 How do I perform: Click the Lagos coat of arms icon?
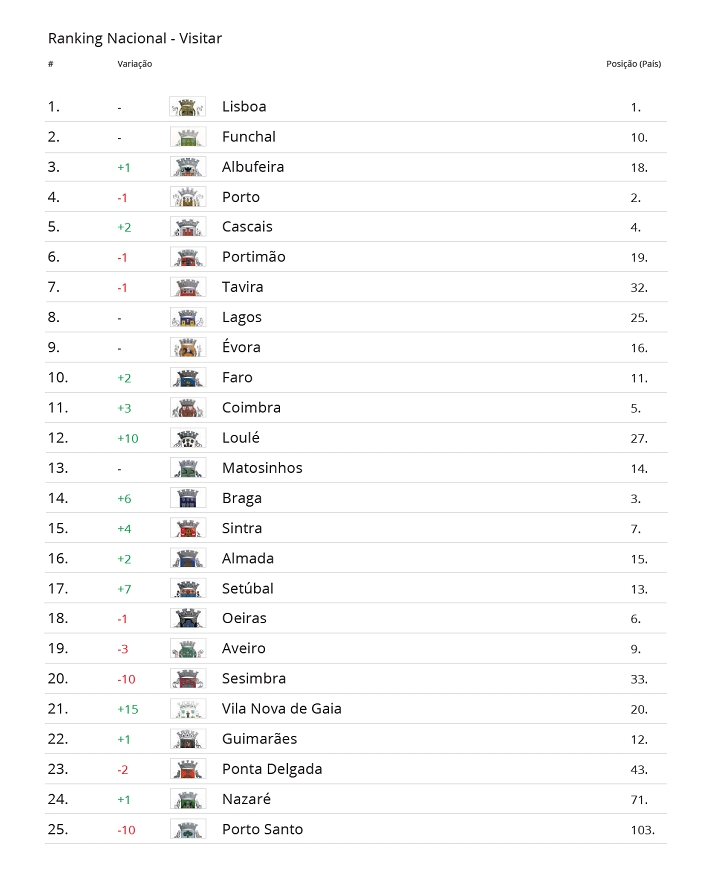click(187, 317)
